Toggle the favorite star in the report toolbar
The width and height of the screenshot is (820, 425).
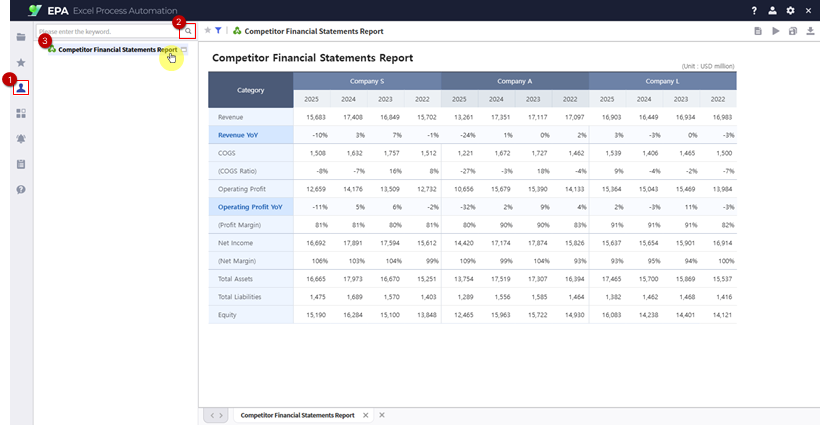click(207, 31)
